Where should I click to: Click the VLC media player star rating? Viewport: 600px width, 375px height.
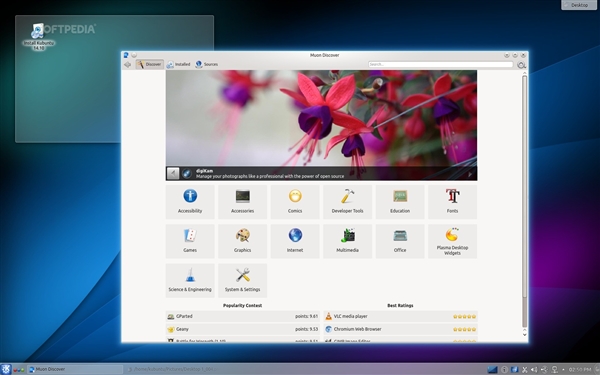coord(465,316)
